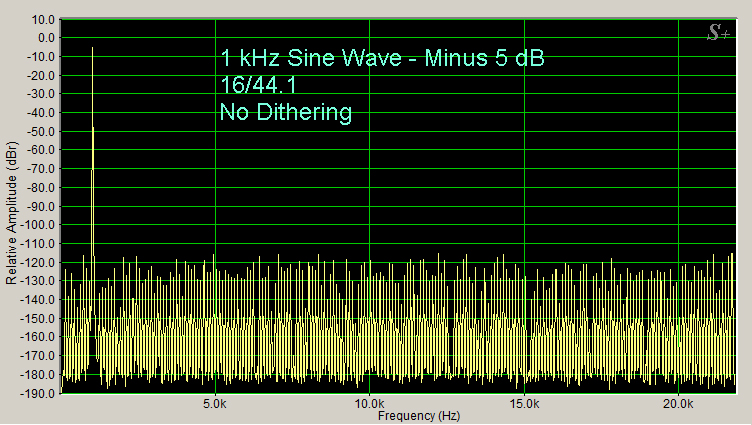
Task: Click the -180.0 amplitude axis label
Action: coord(37,376)
